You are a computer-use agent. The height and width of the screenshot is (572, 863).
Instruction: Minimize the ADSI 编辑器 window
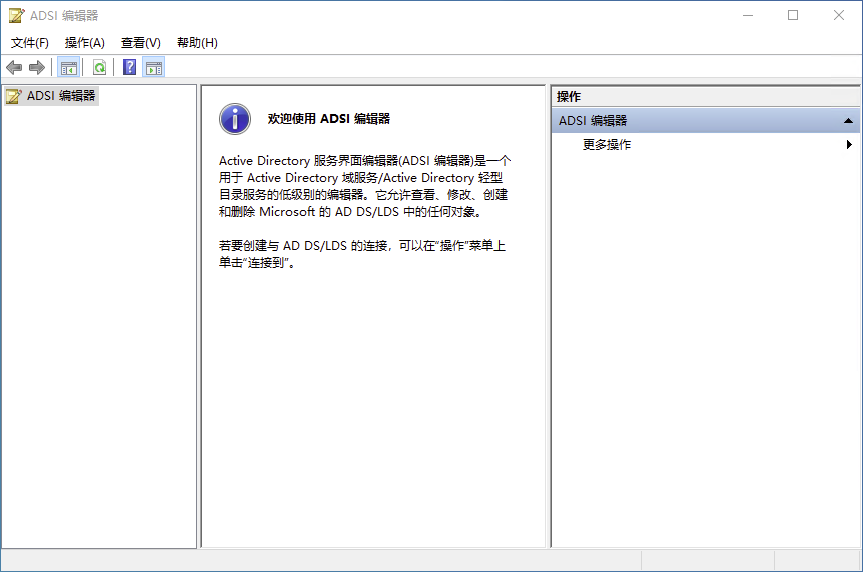[x=747, y=15]
